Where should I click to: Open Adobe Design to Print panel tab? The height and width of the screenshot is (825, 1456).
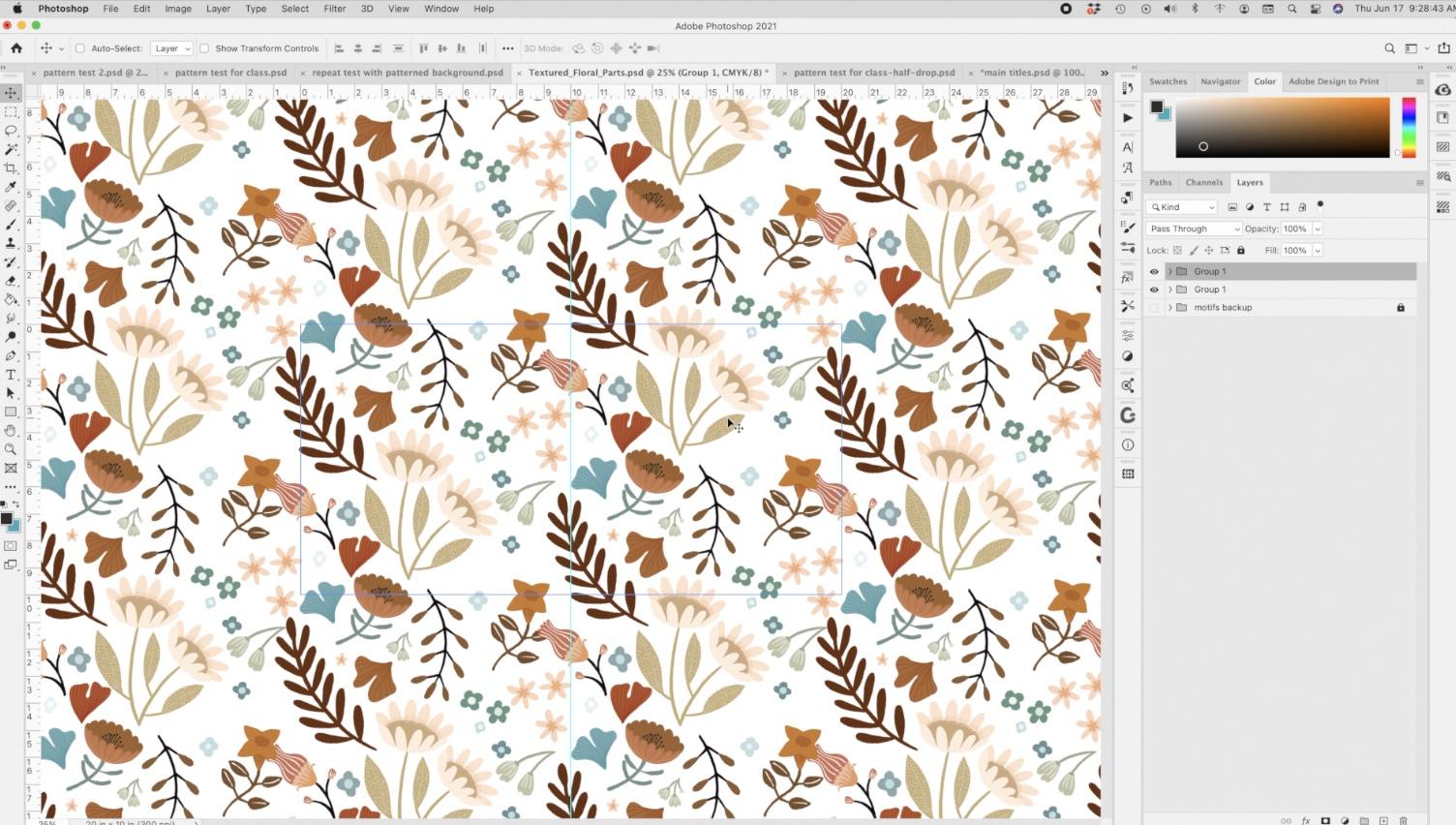(1333, 81)
